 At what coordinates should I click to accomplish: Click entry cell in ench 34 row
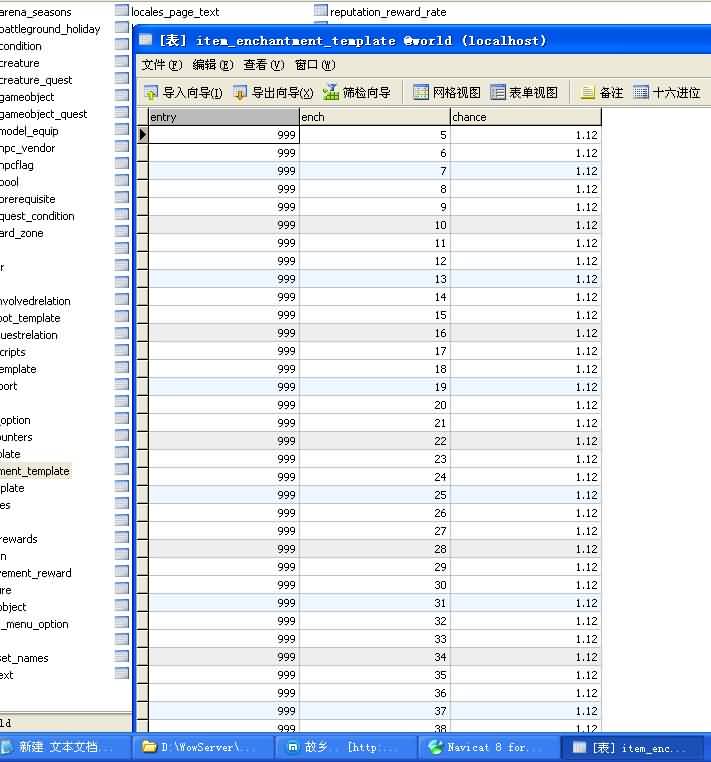224,656
